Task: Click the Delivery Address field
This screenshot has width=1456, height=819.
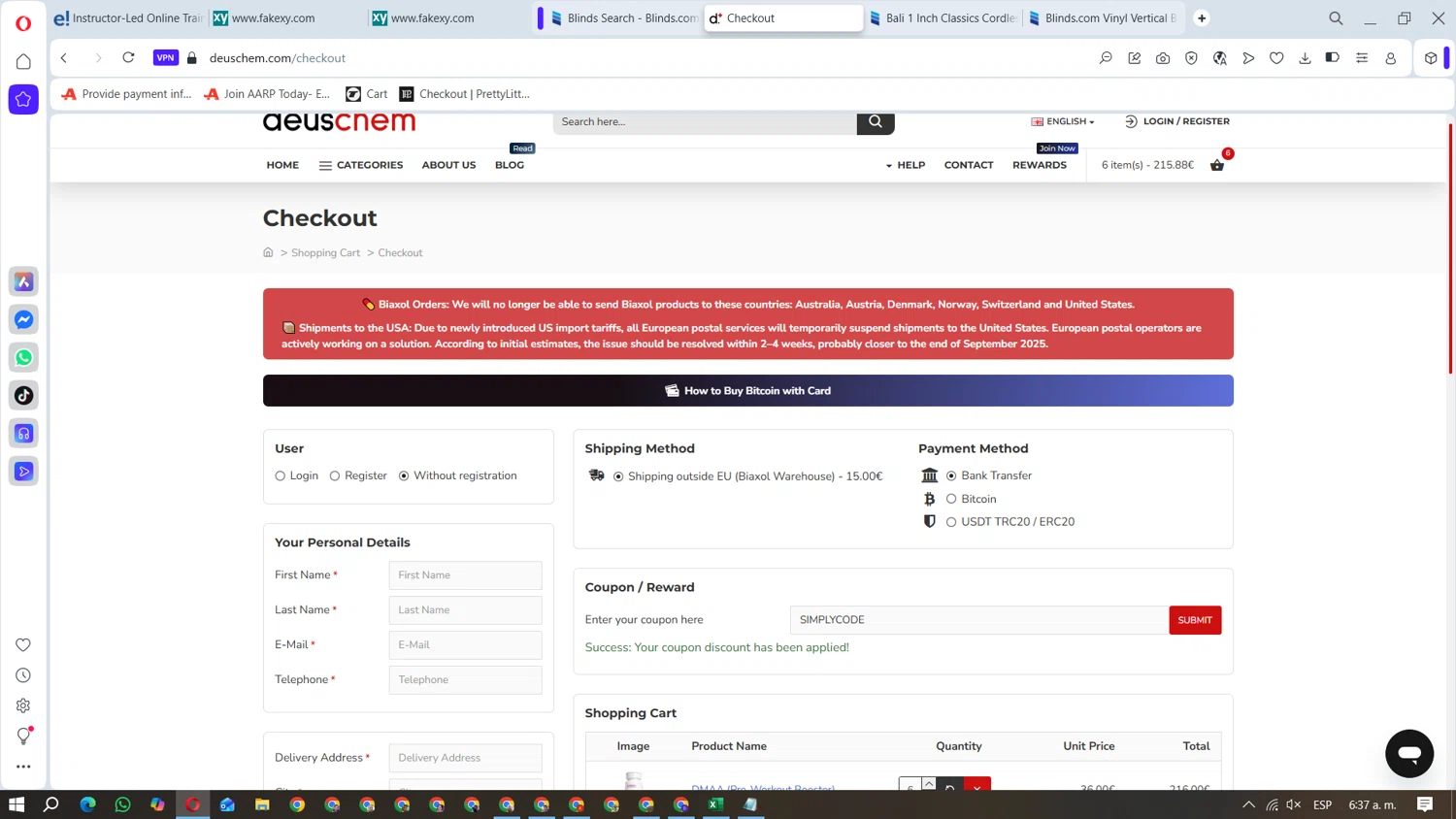Action: (465, 758)
